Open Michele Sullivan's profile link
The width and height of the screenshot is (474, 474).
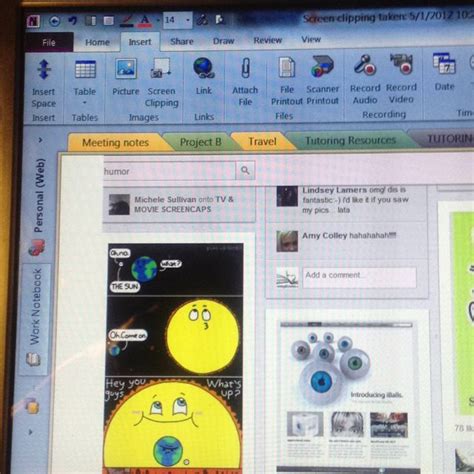tap(165, 200)
